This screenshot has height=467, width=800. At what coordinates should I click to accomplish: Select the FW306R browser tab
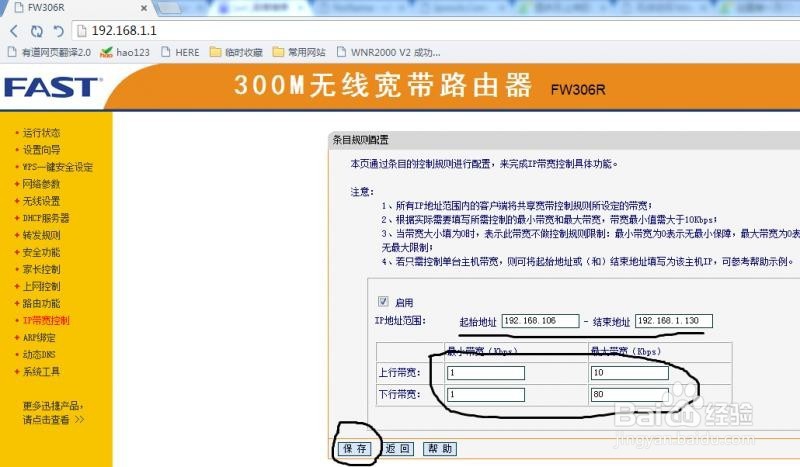pyautogui.click(x=77, y=8)
